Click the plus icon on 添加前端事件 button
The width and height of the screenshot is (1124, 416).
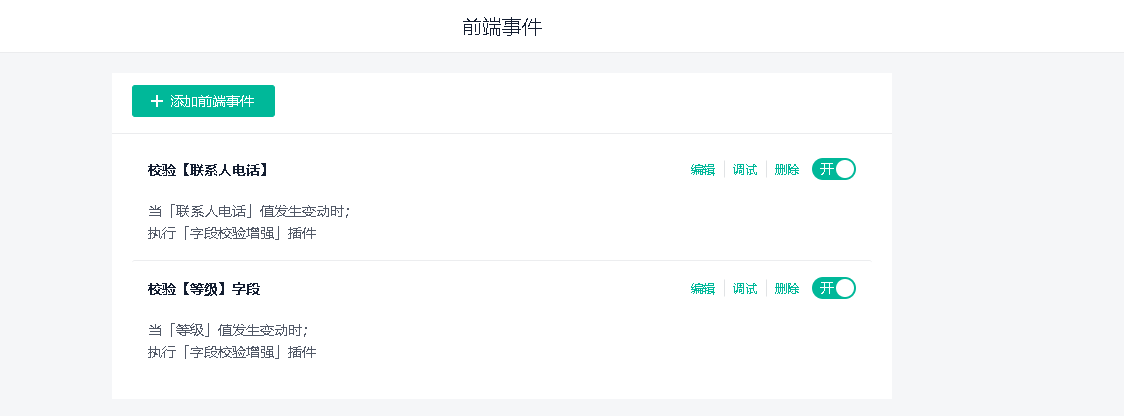pos(157,101)
